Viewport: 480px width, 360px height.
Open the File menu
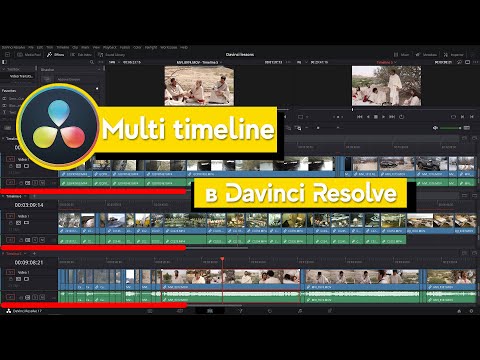[x=31, y=48]
